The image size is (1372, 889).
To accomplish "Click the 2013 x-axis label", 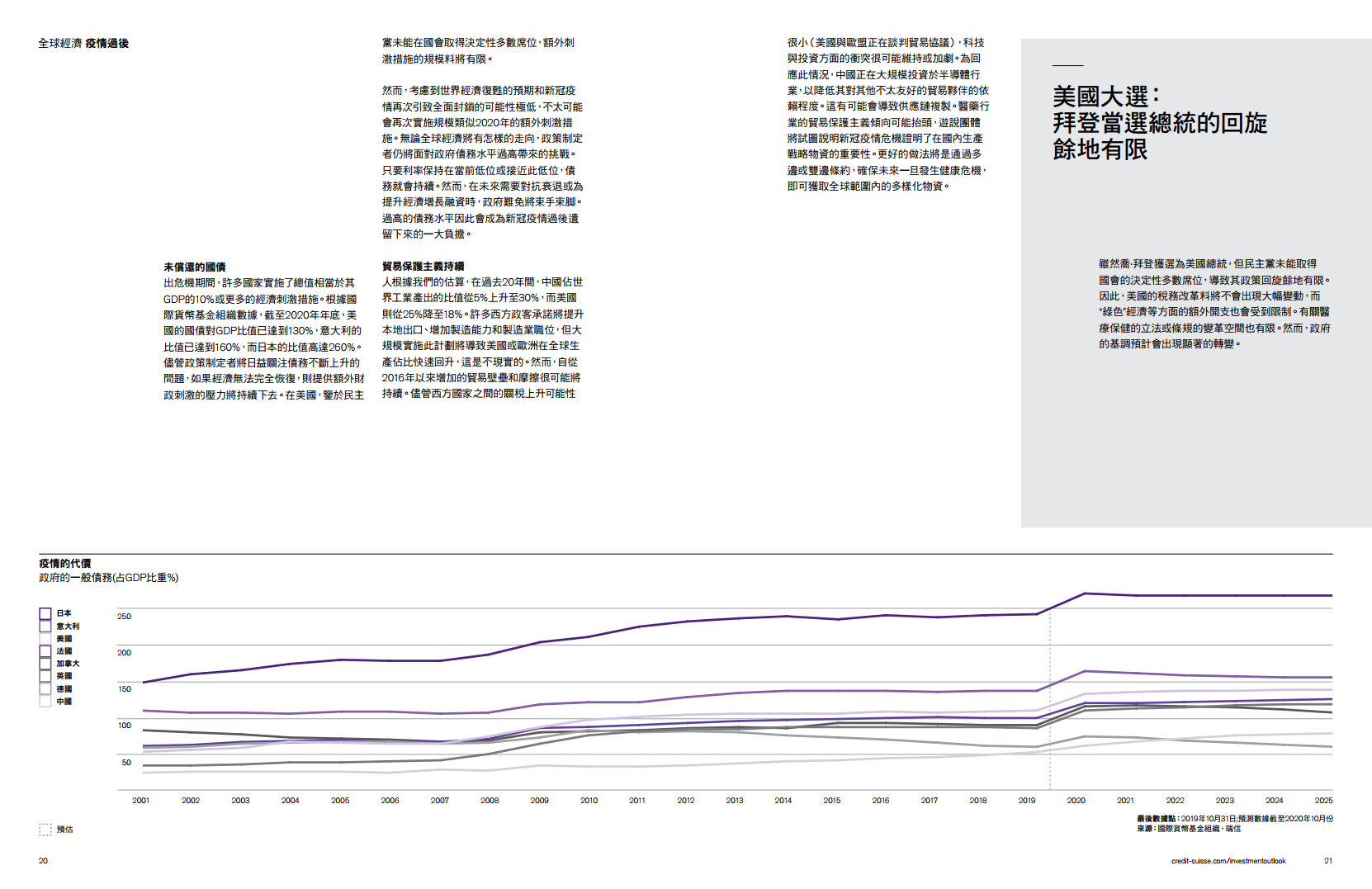I will pos(735,801).
